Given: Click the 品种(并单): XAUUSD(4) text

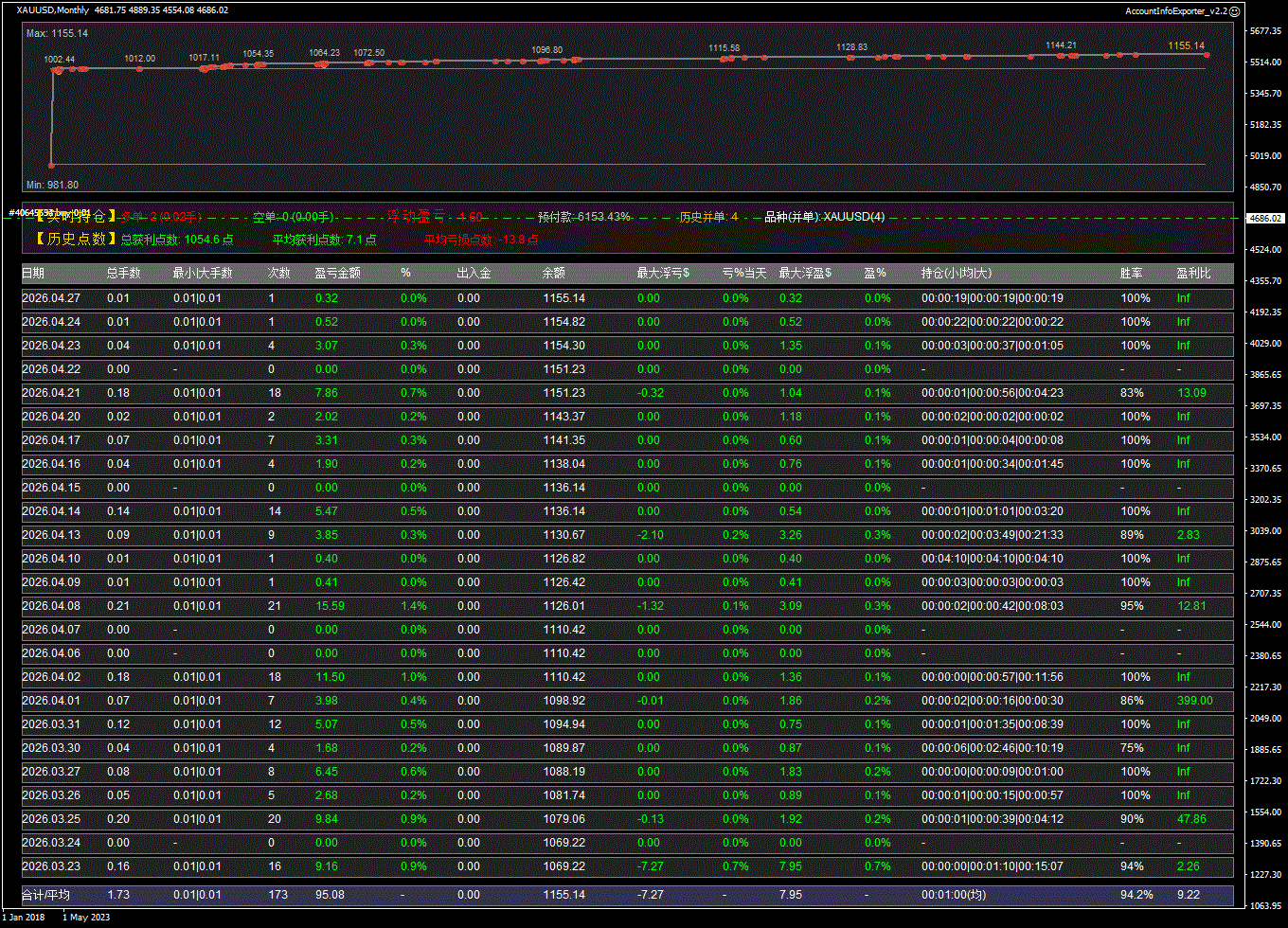Looking at the screenshot, I should [x=824, y=217].
